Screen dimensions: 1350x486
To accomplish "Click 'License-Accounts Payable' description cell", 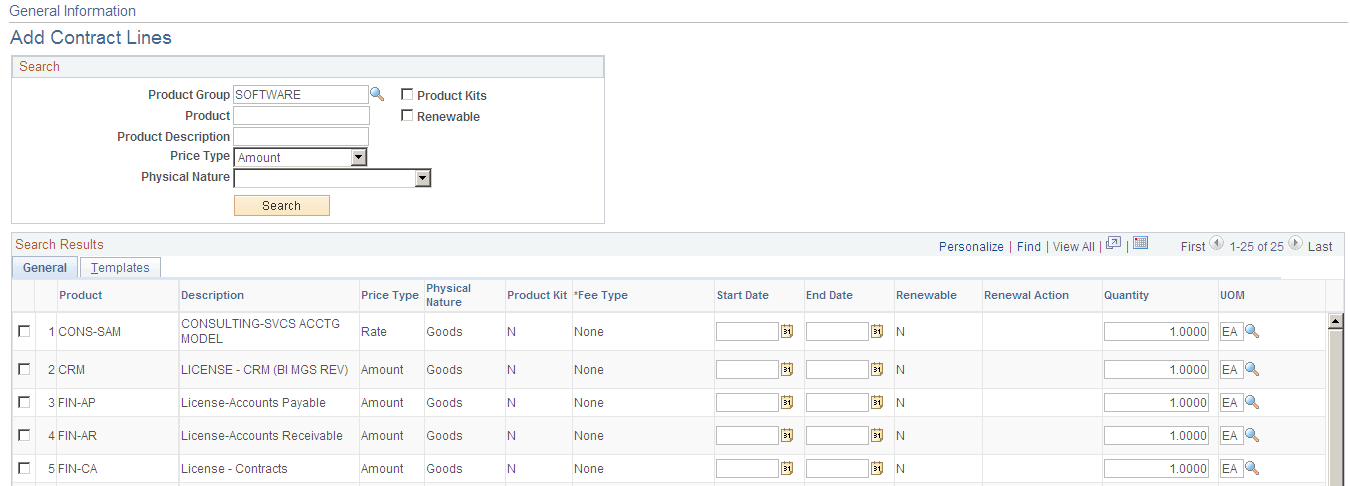I will [x=253, y=402].
